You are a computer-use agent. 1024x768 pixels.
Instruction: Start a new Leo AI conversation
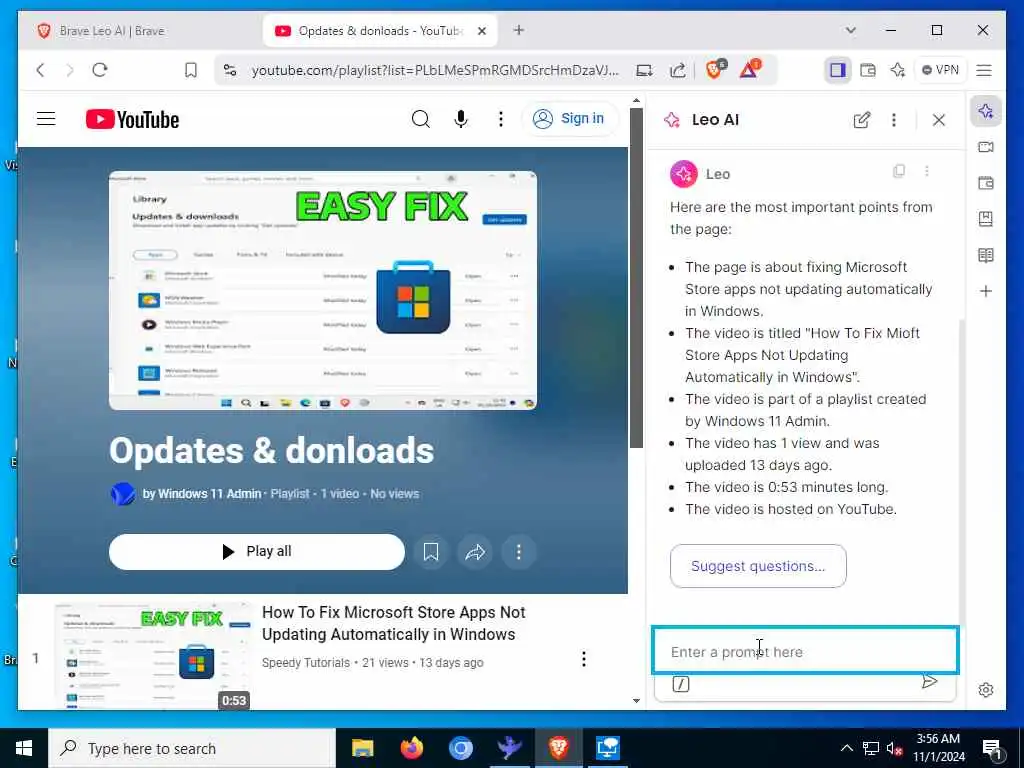pyautogui.click(x=862, y=120)
